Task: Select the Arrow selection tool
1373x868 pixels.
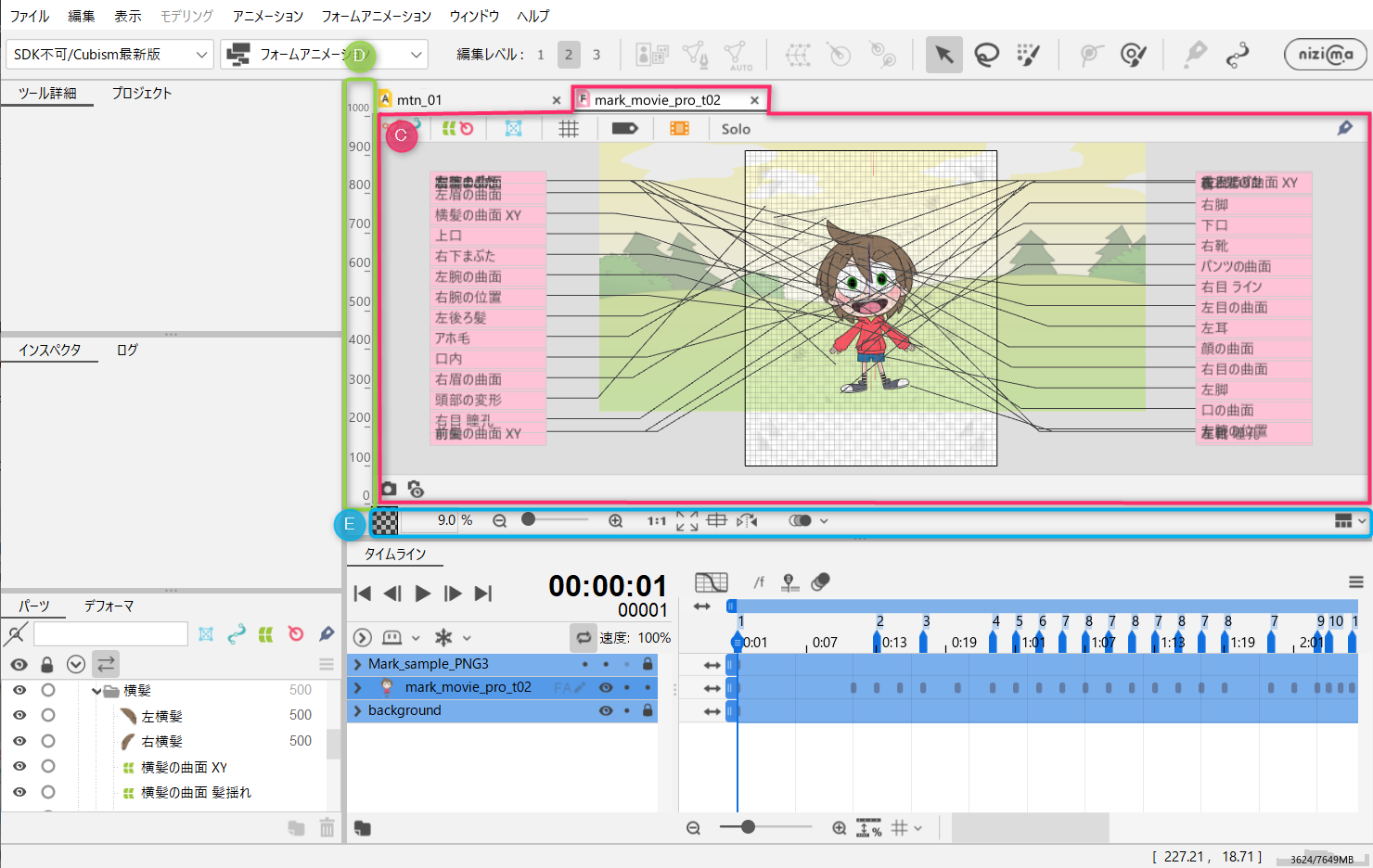Action: coord(943,54)
